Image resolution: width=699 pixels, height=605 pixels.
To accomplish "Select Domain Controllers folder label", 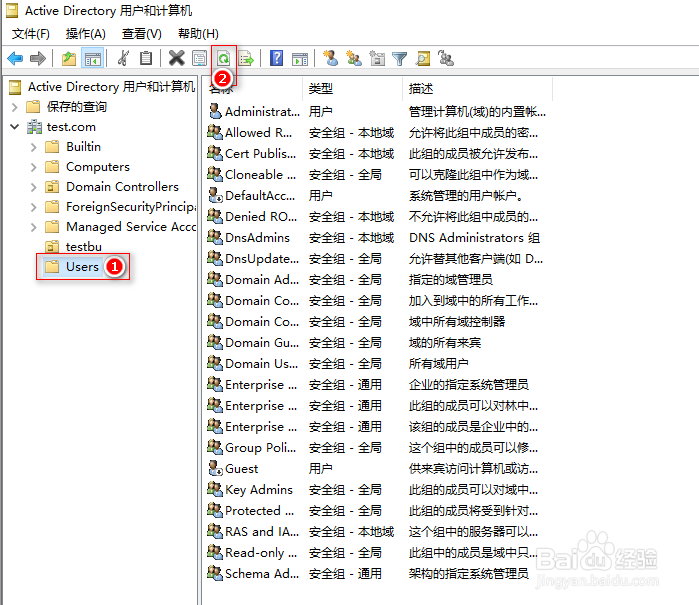I will pos(122,187).
